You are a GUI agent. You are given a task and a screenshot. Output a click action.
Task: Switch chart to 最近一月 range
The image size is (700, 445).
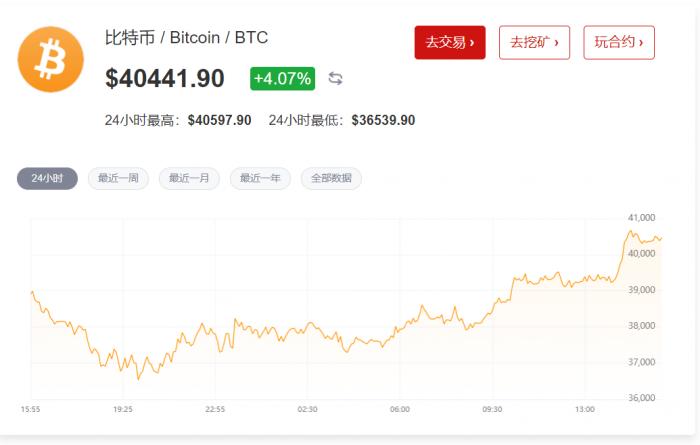(190, 178)
